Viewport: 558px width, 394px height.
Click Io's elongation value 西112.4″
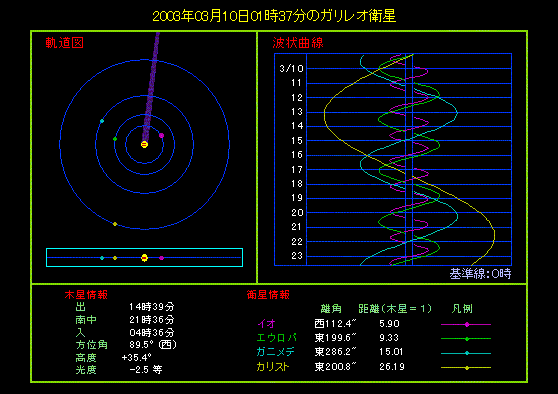tap(336, 324)
